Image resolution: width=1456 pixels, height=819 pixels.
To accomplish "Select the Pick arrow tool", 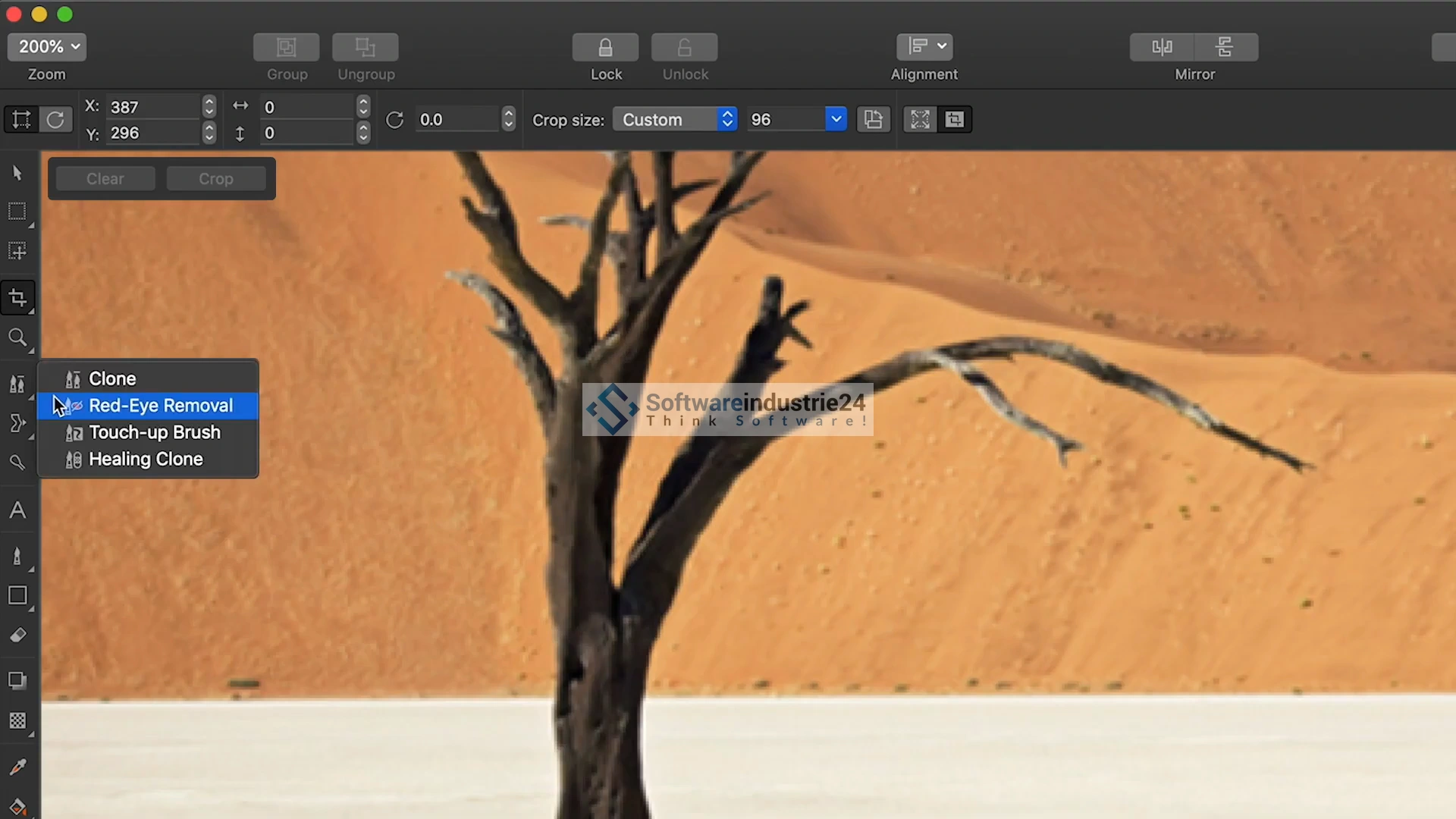I will [x=17, y=173].
